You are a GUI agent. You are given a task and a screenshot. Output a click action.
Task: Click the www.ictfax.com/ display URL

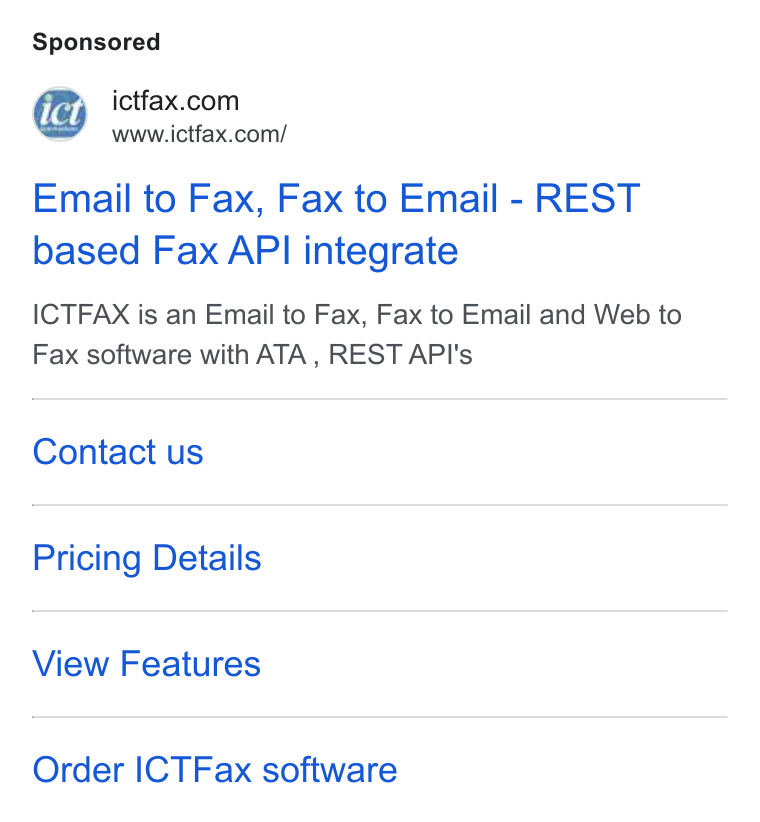point(199,134)
